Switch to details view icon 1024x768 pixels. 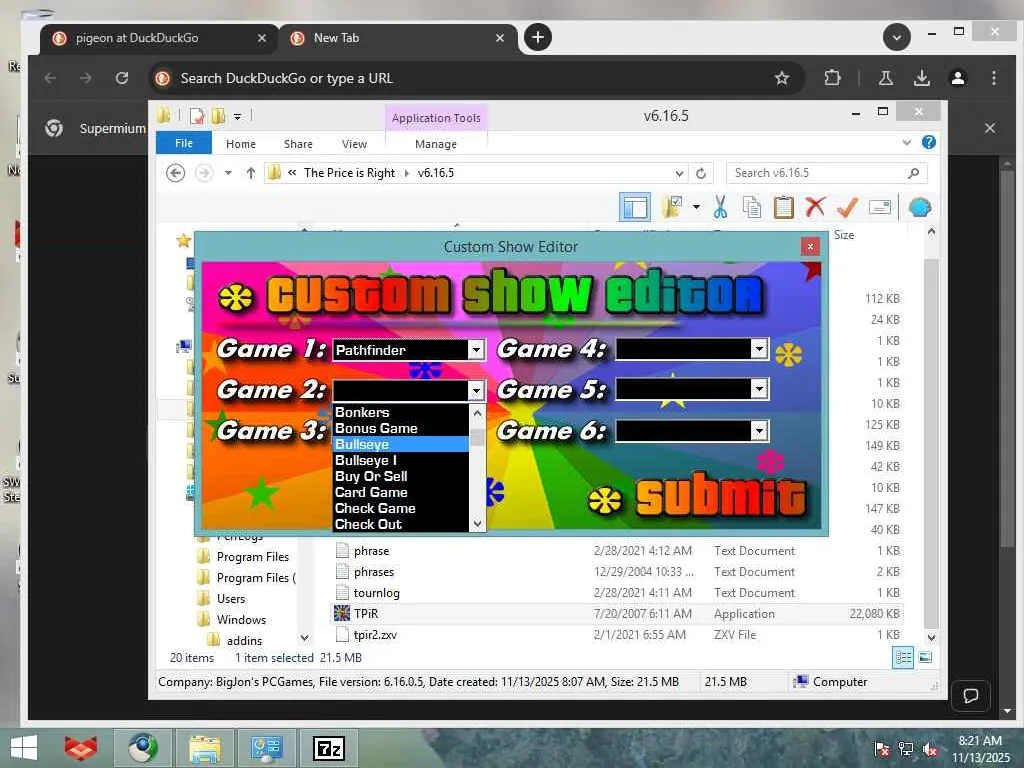click(904, 658)
